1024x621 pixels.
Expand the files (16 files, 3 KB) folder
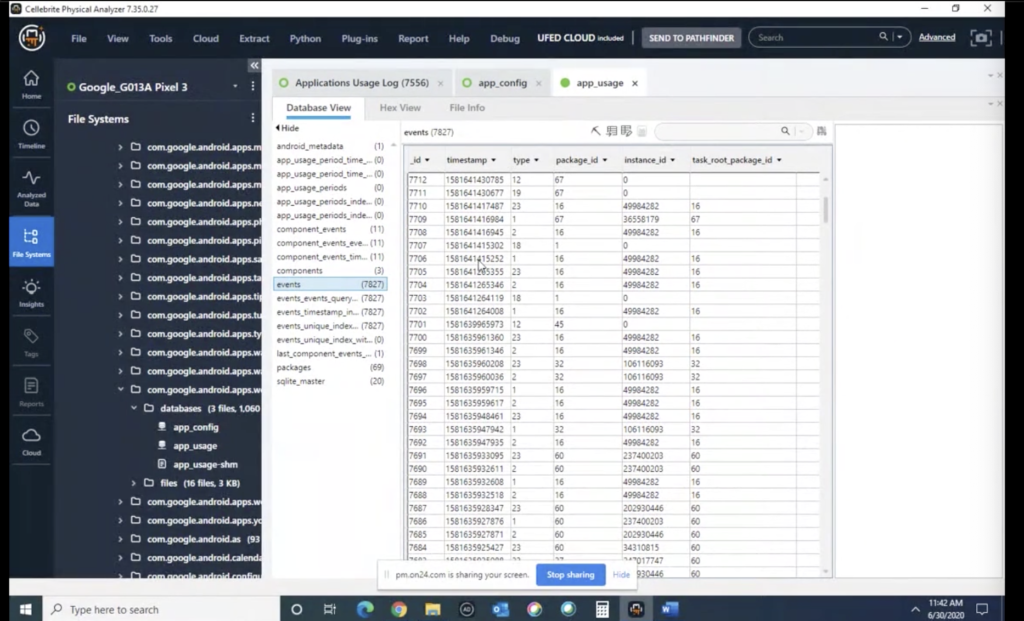pos(134,483)
